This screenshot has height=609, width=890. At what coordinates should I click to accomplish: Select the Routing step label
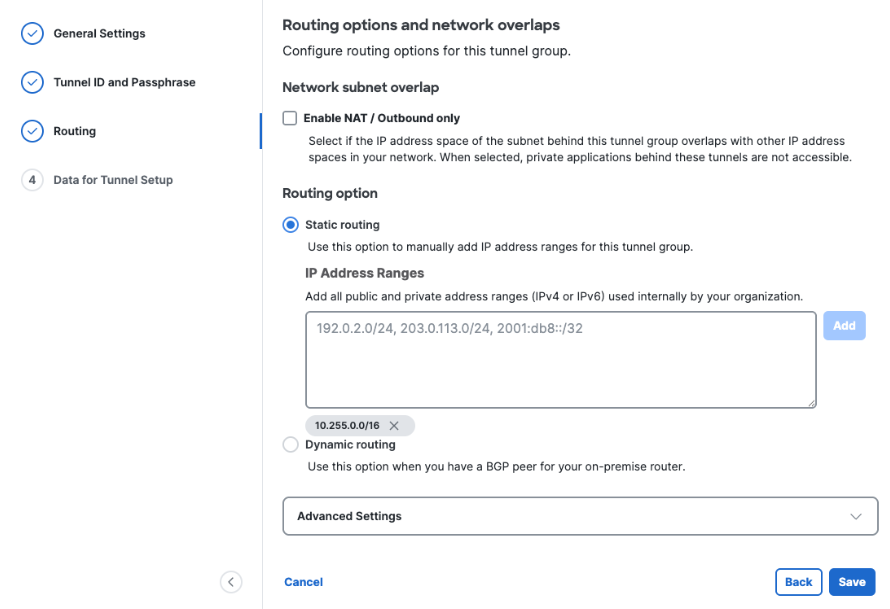coord(74,131)
